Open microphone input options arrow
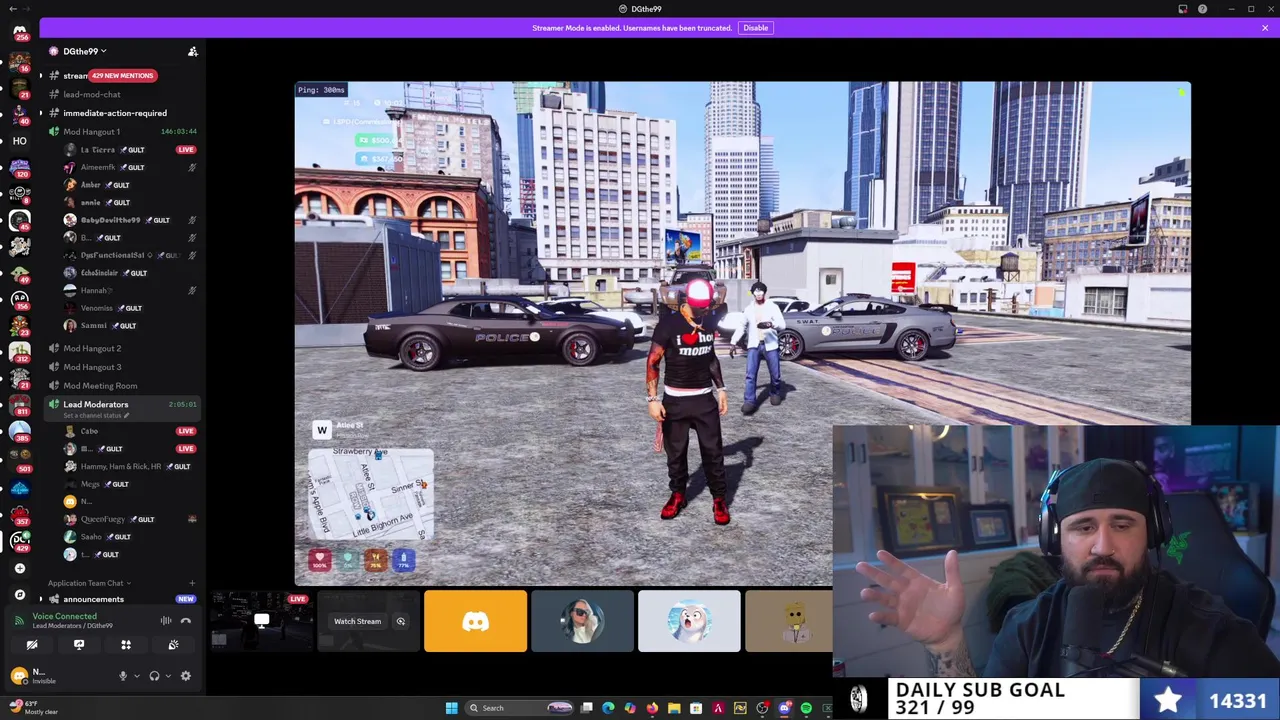Viewport: 1280px width, 720px height. tap(136, 676)
